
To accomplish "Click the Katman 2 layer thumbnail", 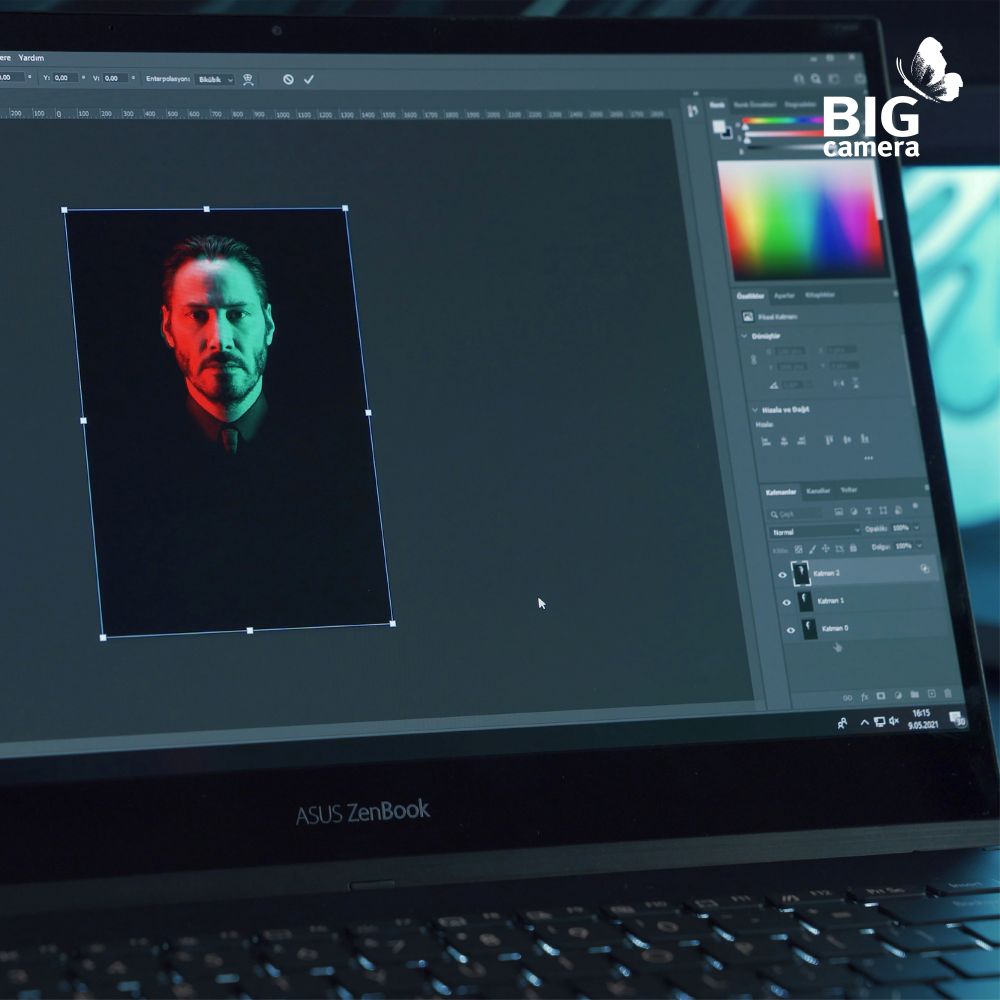I will 800,573.
